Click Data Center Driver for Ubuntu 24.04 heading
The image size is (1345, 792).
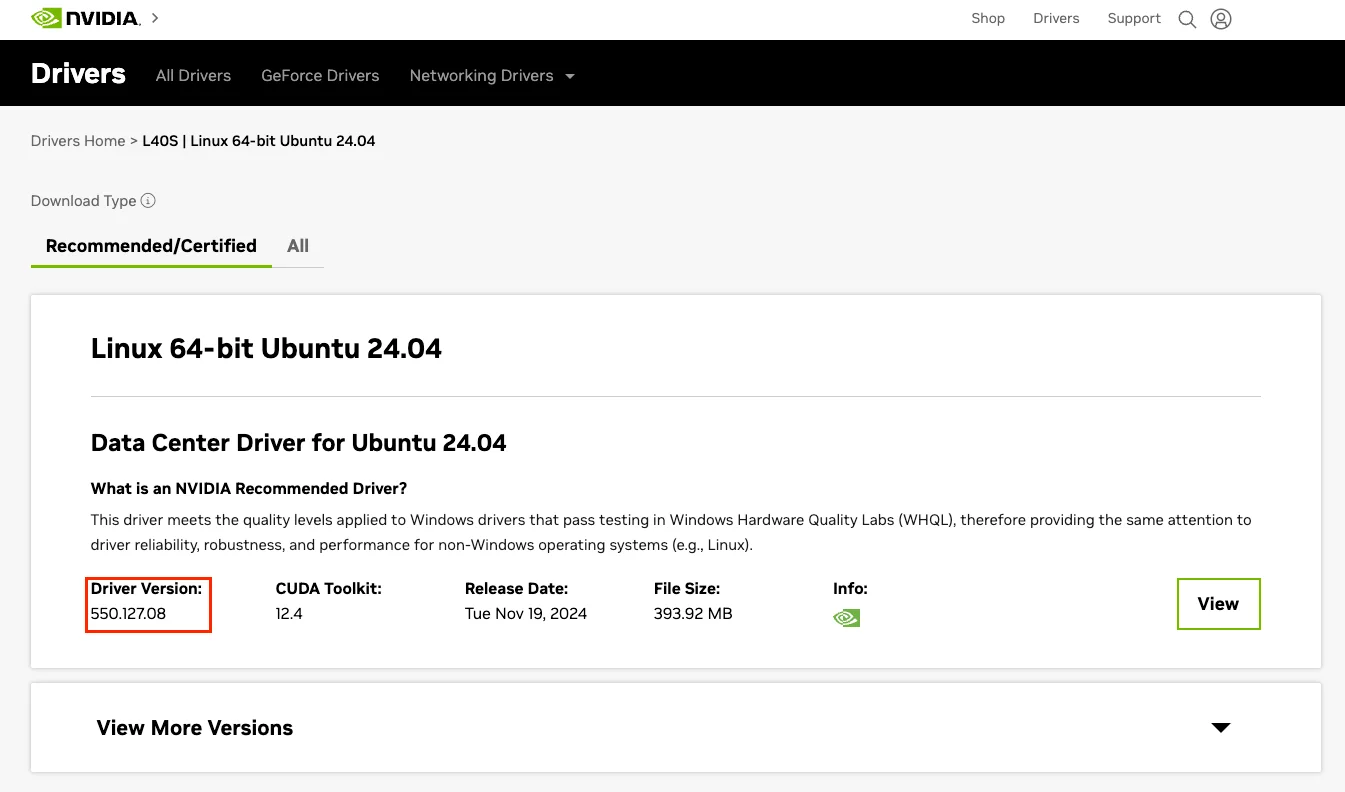coord(299,443)
